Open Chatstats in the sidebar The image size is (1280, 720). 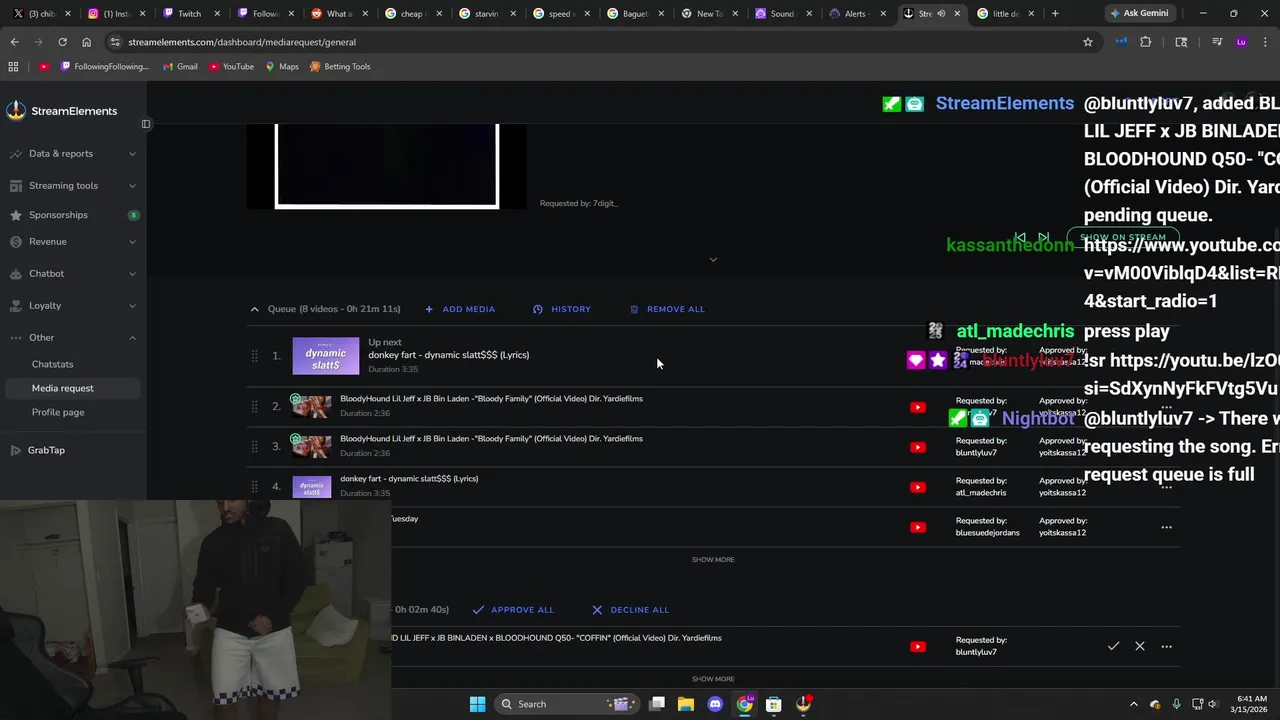tap(52, 364)
